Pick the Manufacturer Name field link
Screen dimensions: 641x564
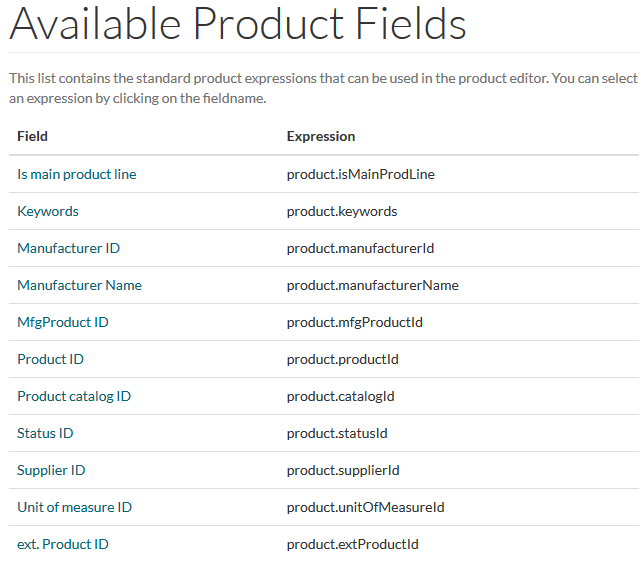pyautogui.click(x=79, y=285)
